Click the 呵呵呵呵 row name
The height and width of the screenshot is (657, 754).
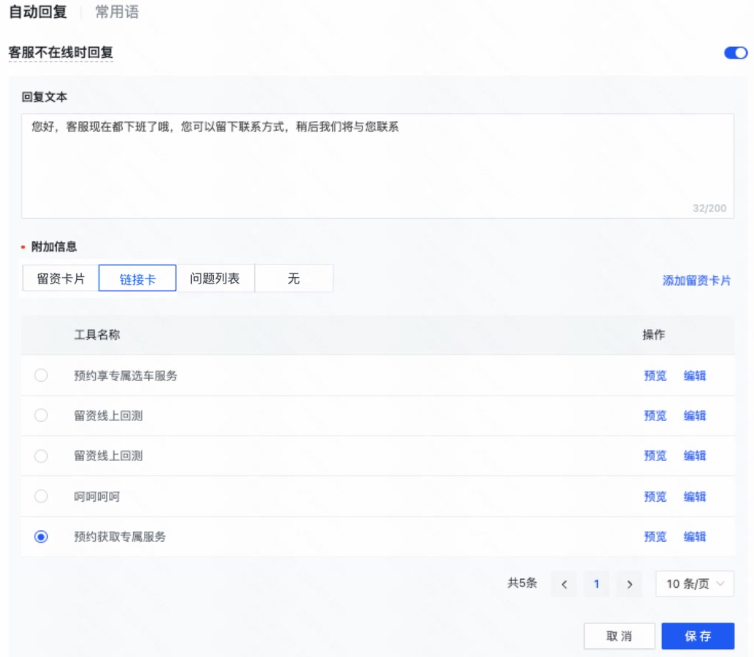click(97, 496)
